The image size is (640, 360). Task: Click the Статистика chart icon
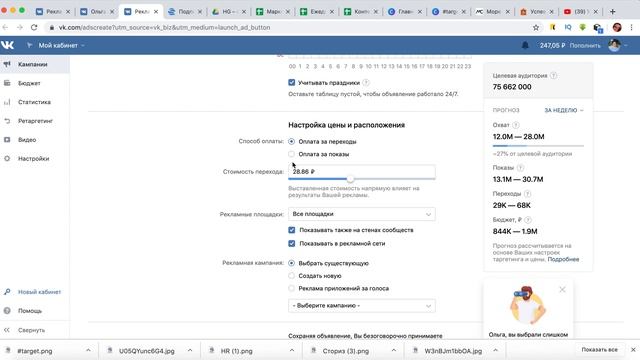click(7, 102)
